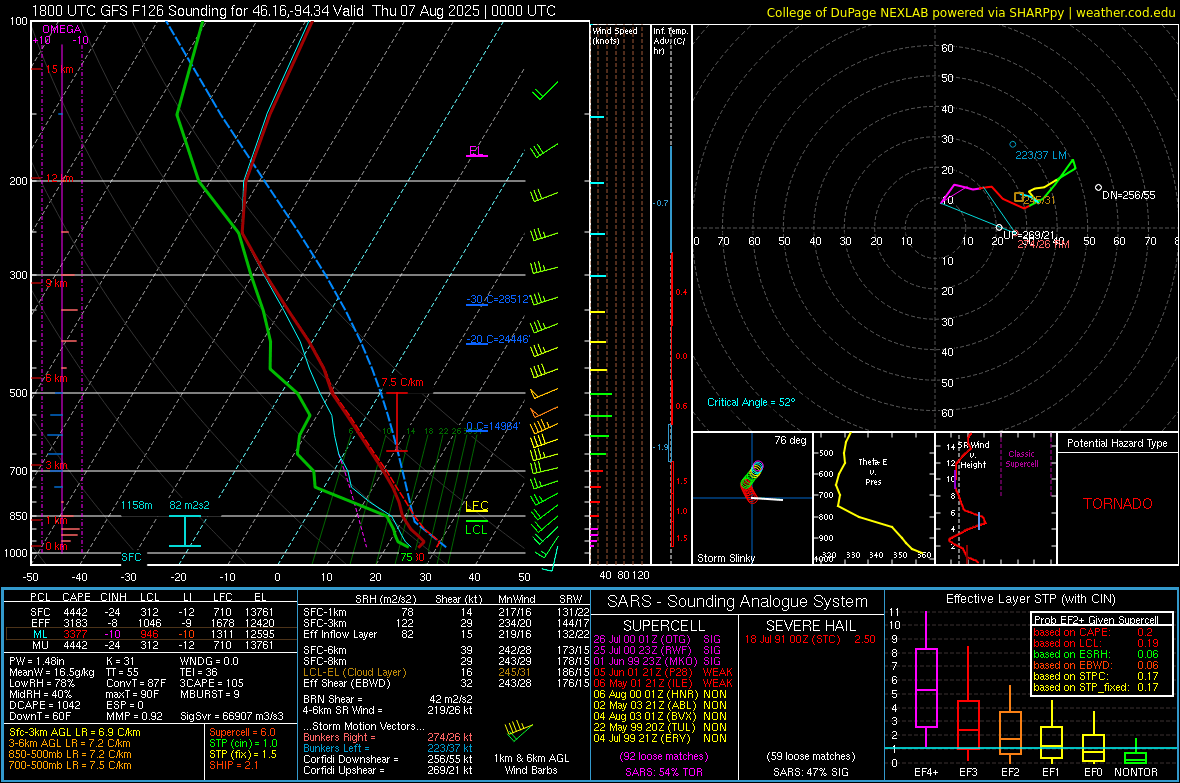The height and width of the screenshot is (783, 1180).
Task: Click the 76 deg label in Storm Slinky
Action: click(790, 440)
